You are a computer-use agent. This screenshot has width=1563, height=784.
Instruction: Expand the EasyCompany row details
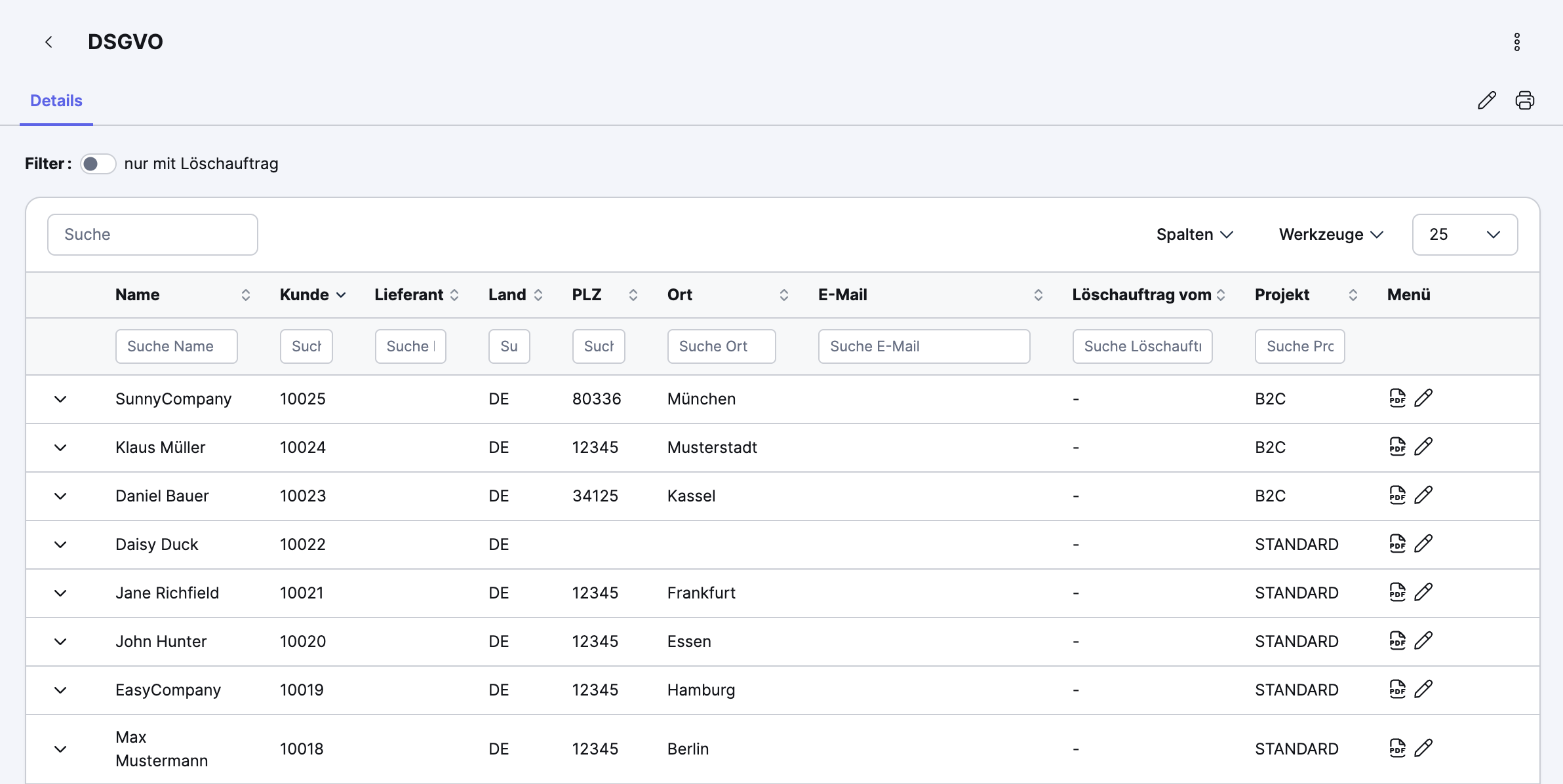(x=60, y=690)
